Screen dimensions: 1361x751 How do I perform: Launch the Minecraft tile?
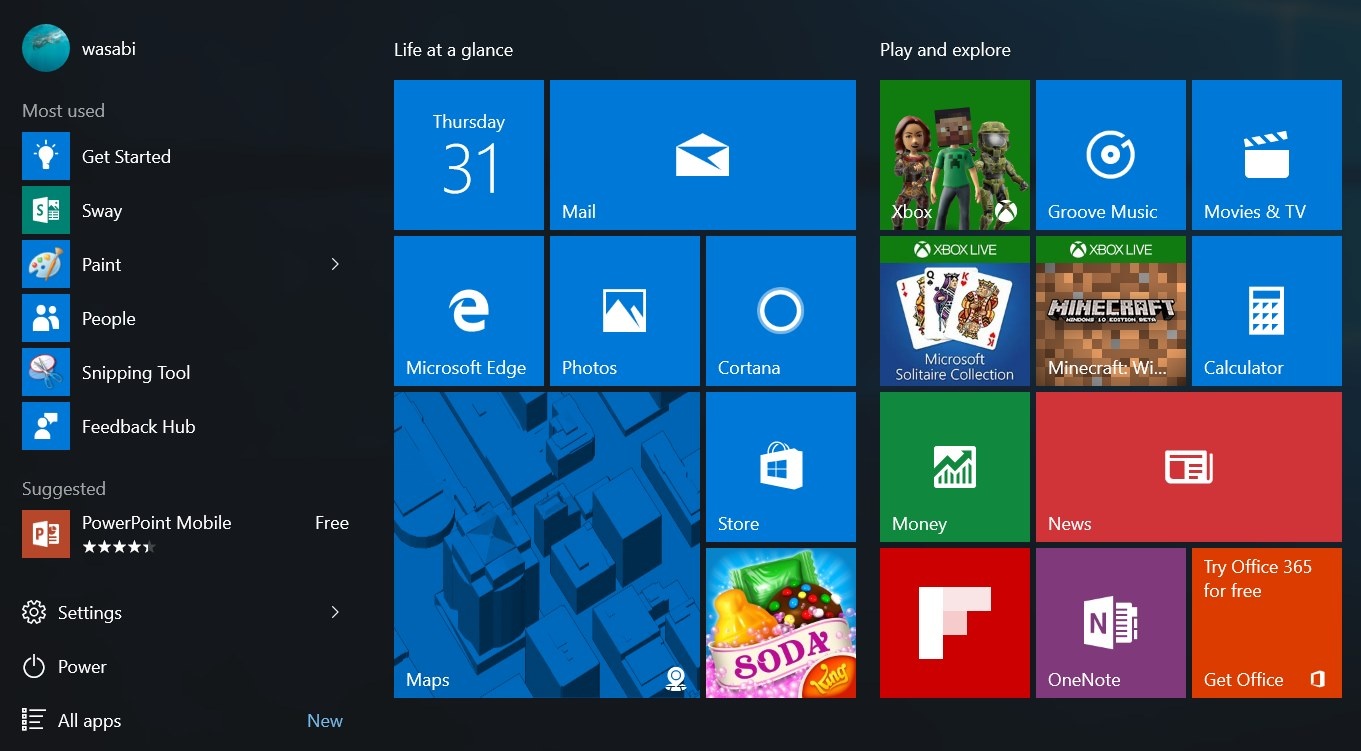1111,311
